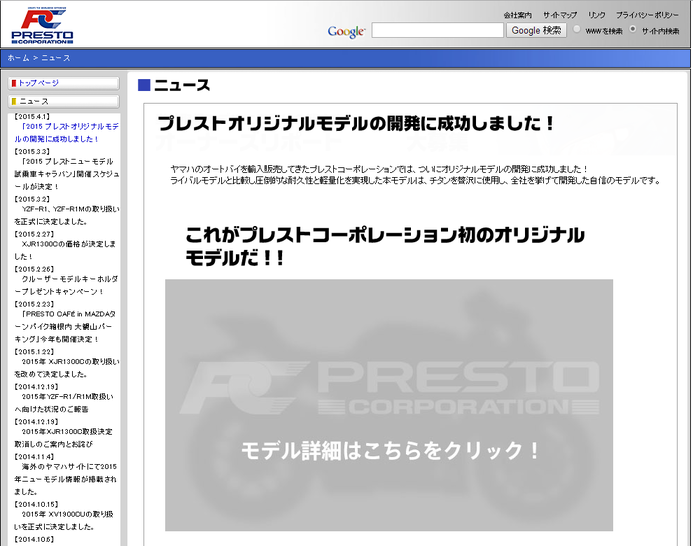Open news 海外のヤマハサイトにて2015年ニューモデル情報

(x=66, y=479)
